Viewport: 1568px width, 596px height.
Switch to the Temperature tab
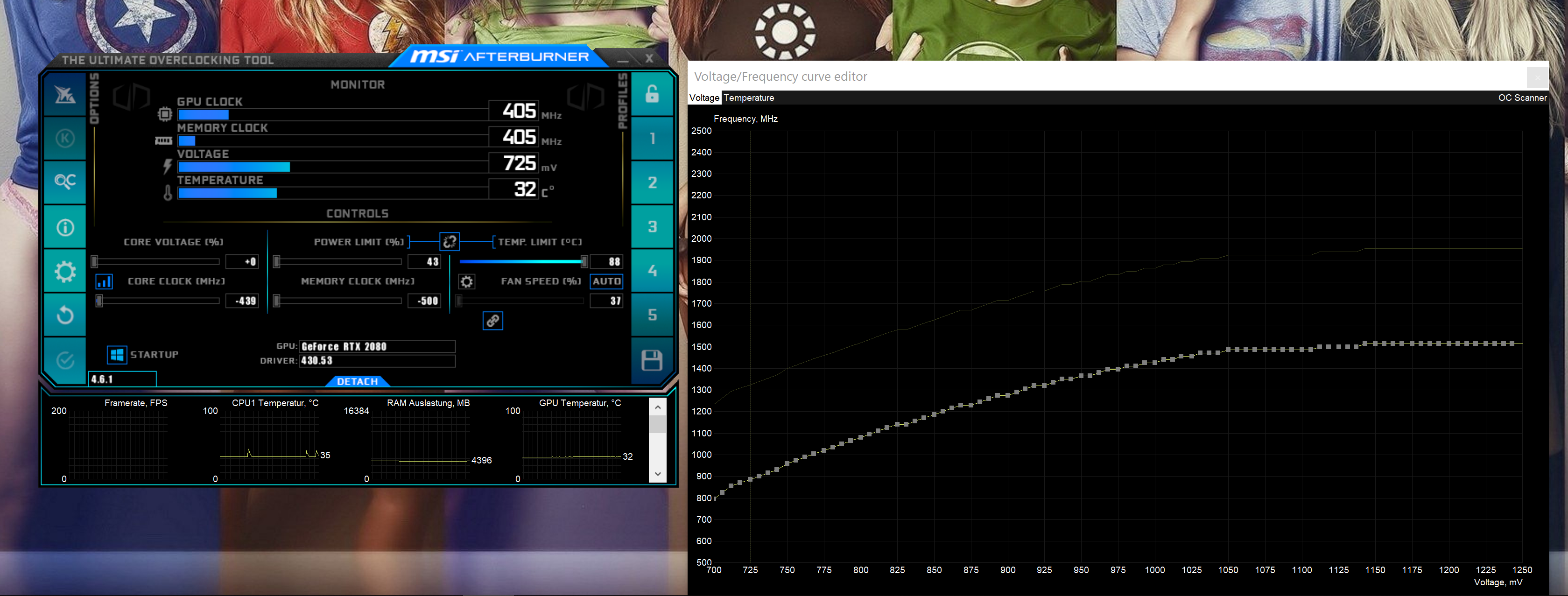click(x=749, y=98)
